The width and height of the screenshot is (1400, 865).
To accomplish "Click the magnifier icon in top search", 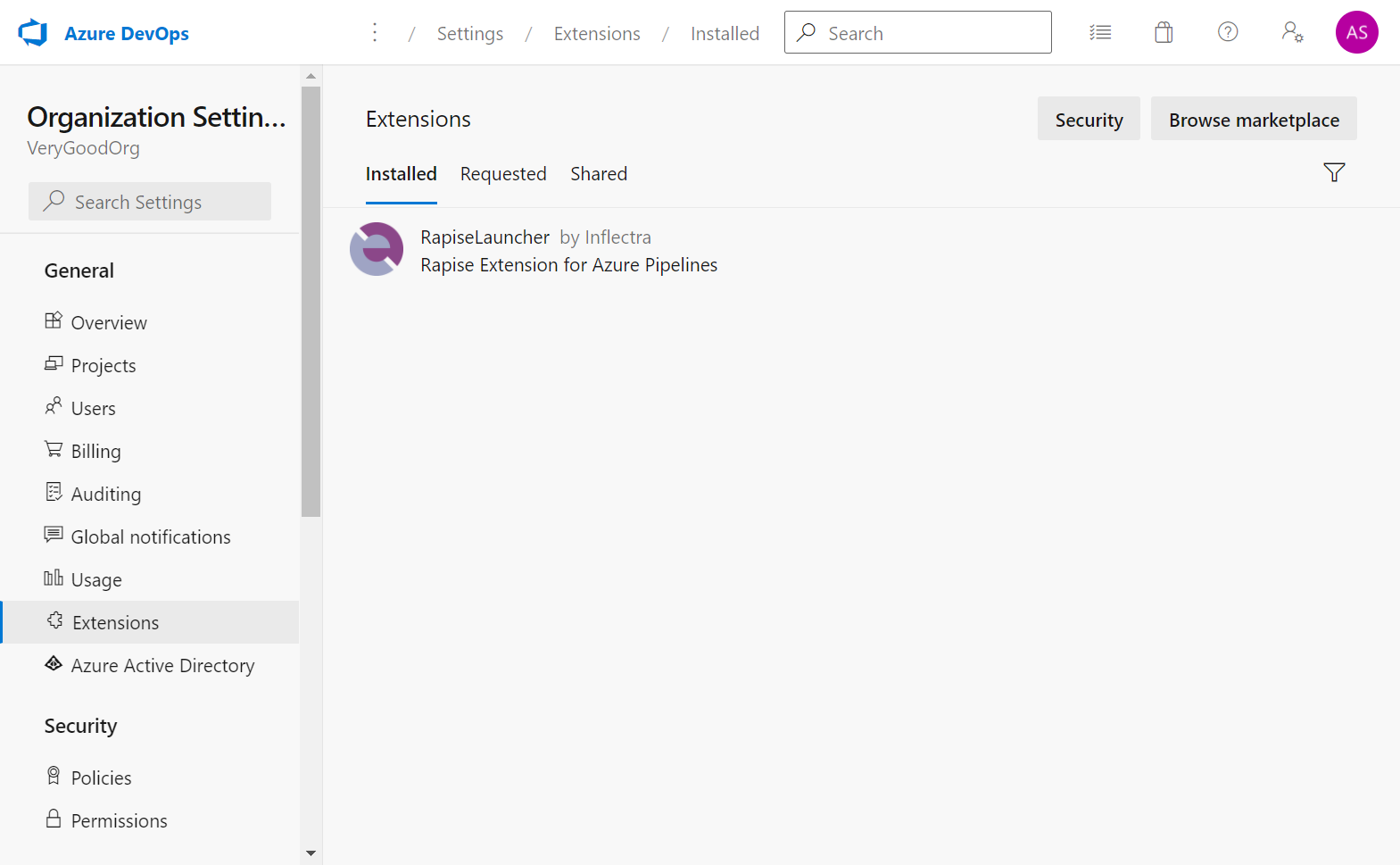I will coord(807,32).
